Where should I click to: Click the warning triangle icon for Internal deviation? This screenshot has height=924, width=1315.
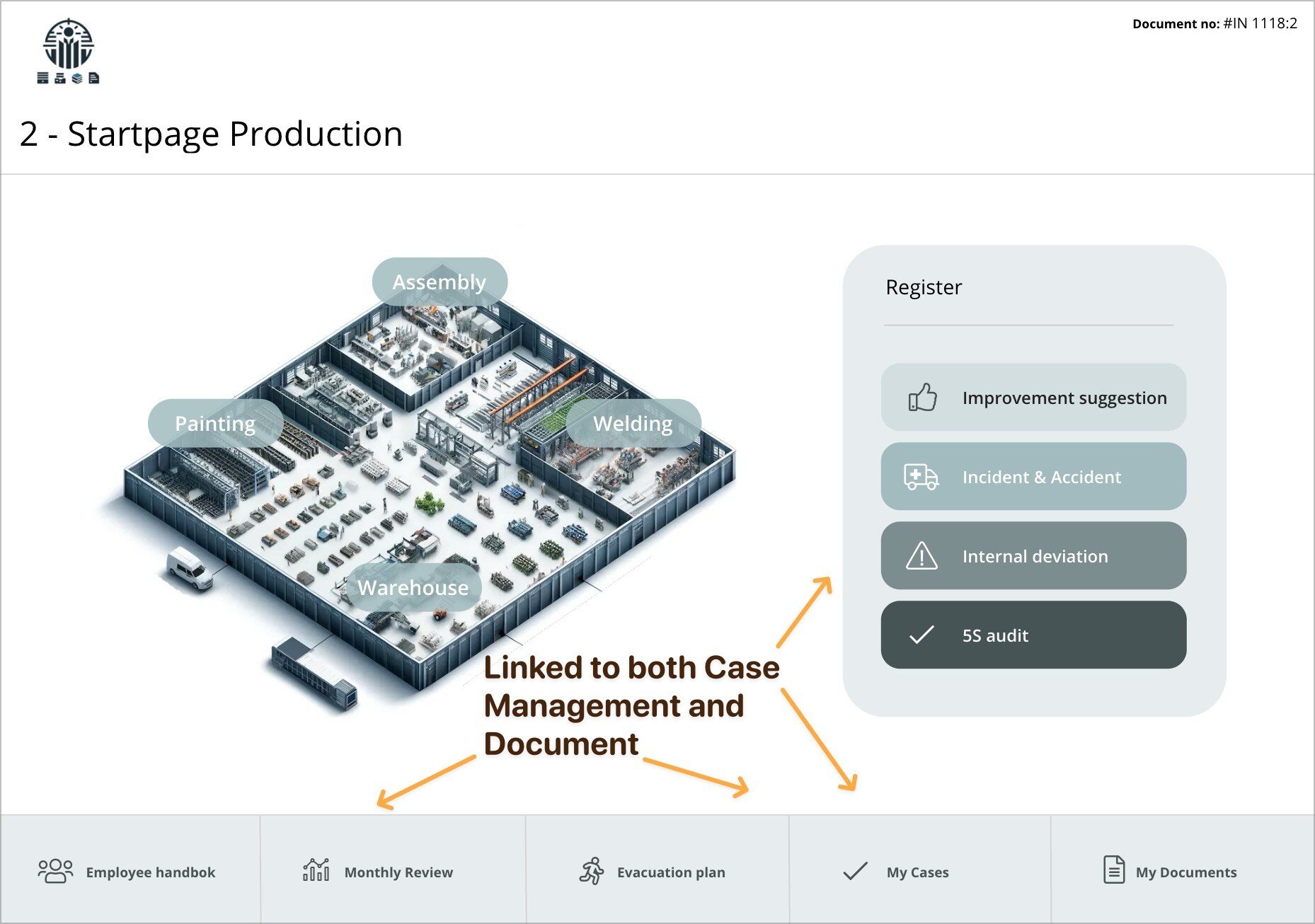tap(921, 556)
